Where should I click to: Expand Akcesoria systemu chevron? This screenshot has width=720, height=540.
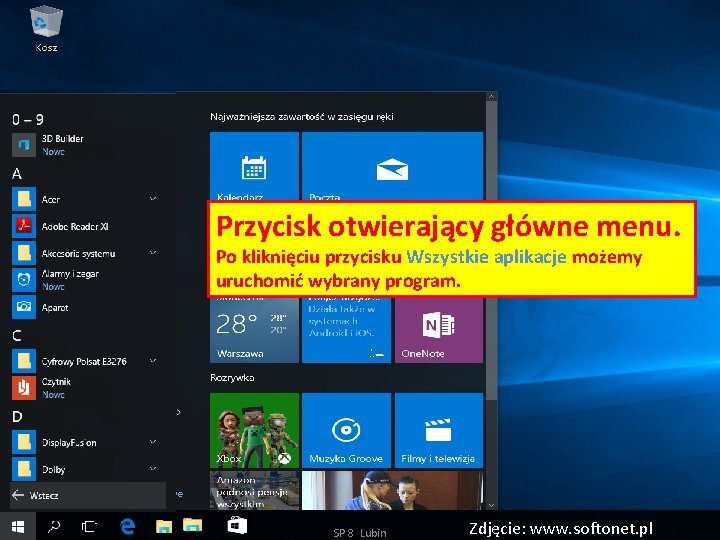pos(153,253)
